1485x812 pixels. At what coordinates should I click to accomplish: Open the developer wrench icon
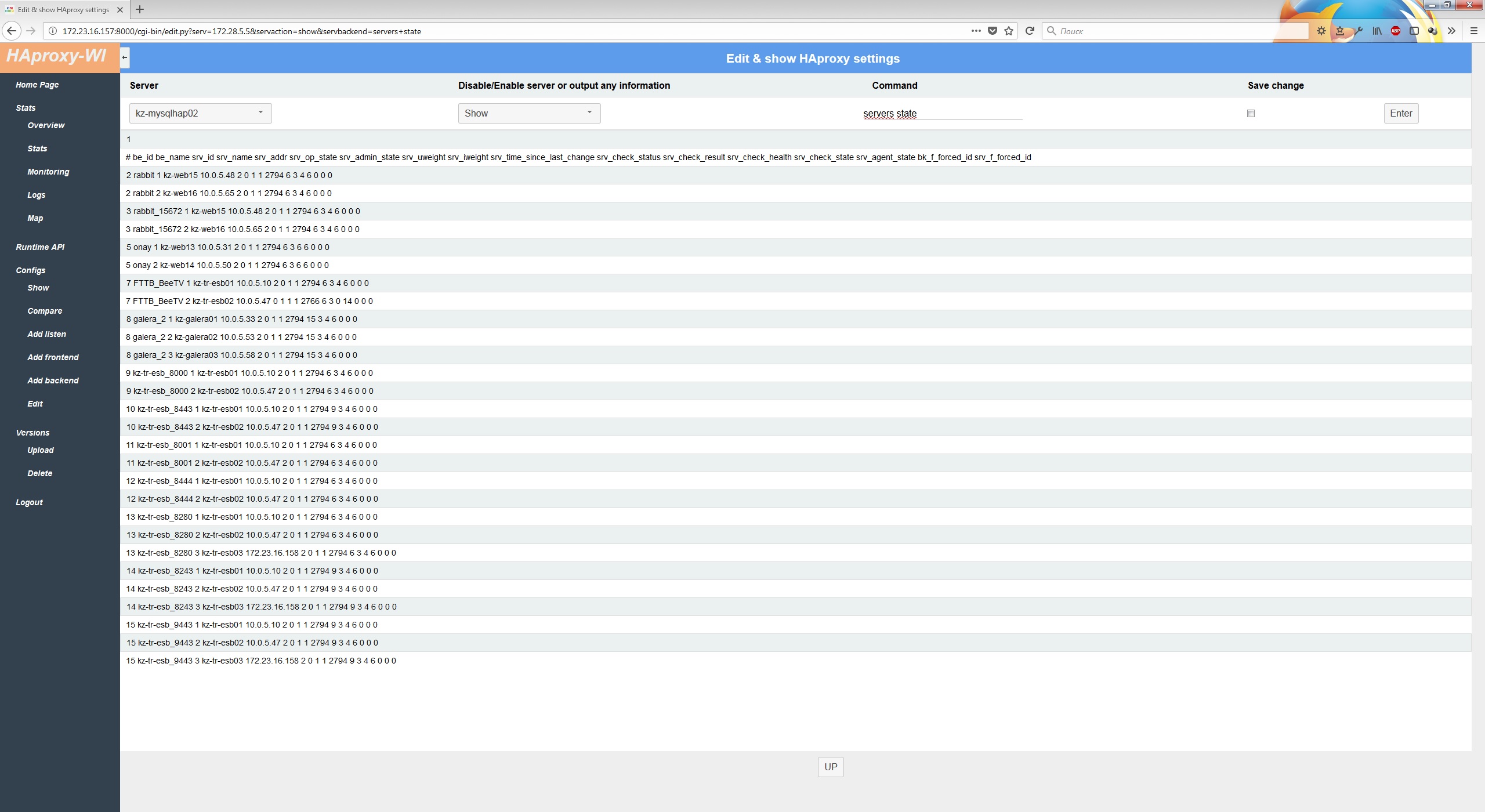1359,31
